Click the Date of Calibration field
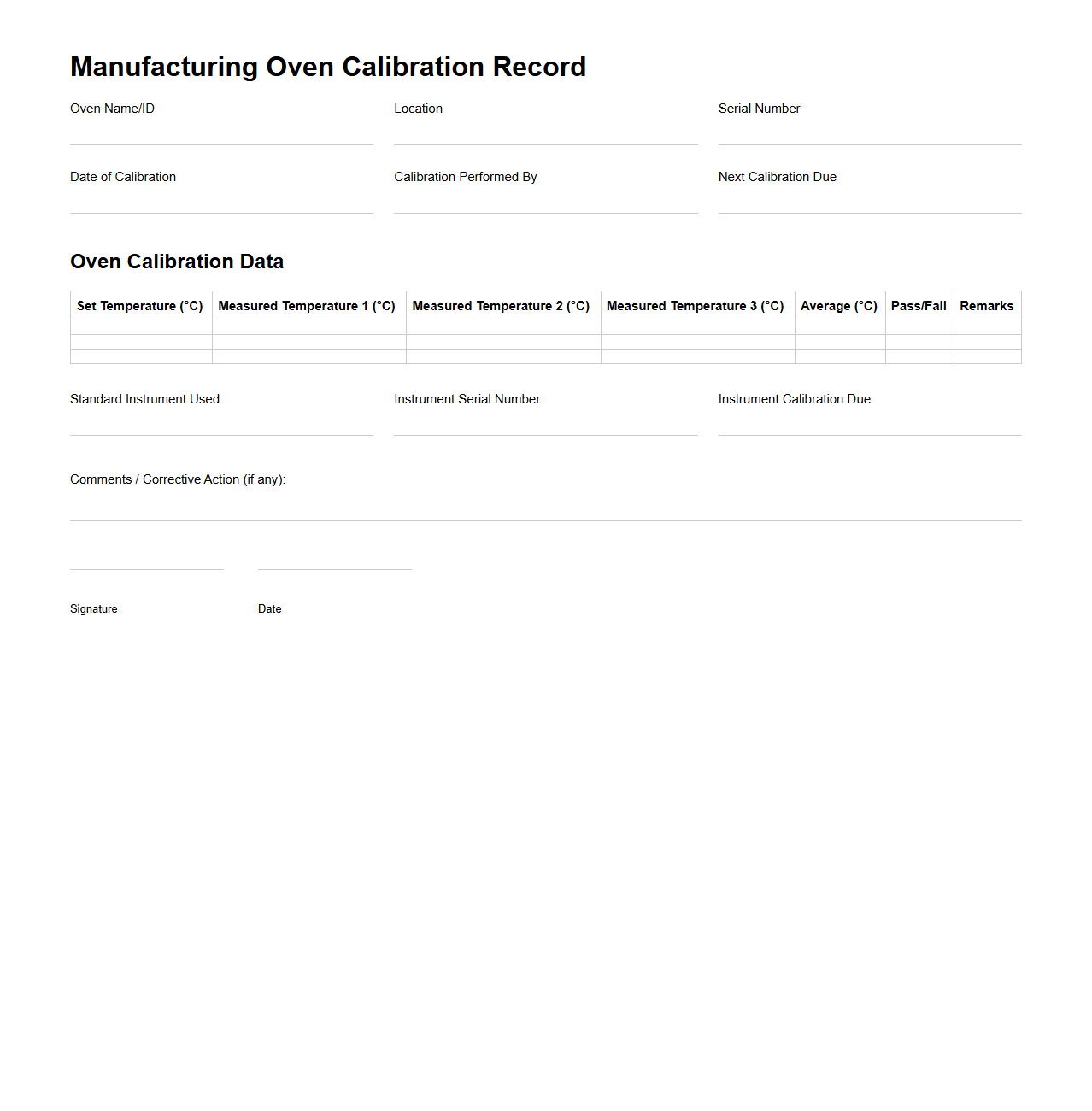The image size is (1092, 1111). [221, 203]
